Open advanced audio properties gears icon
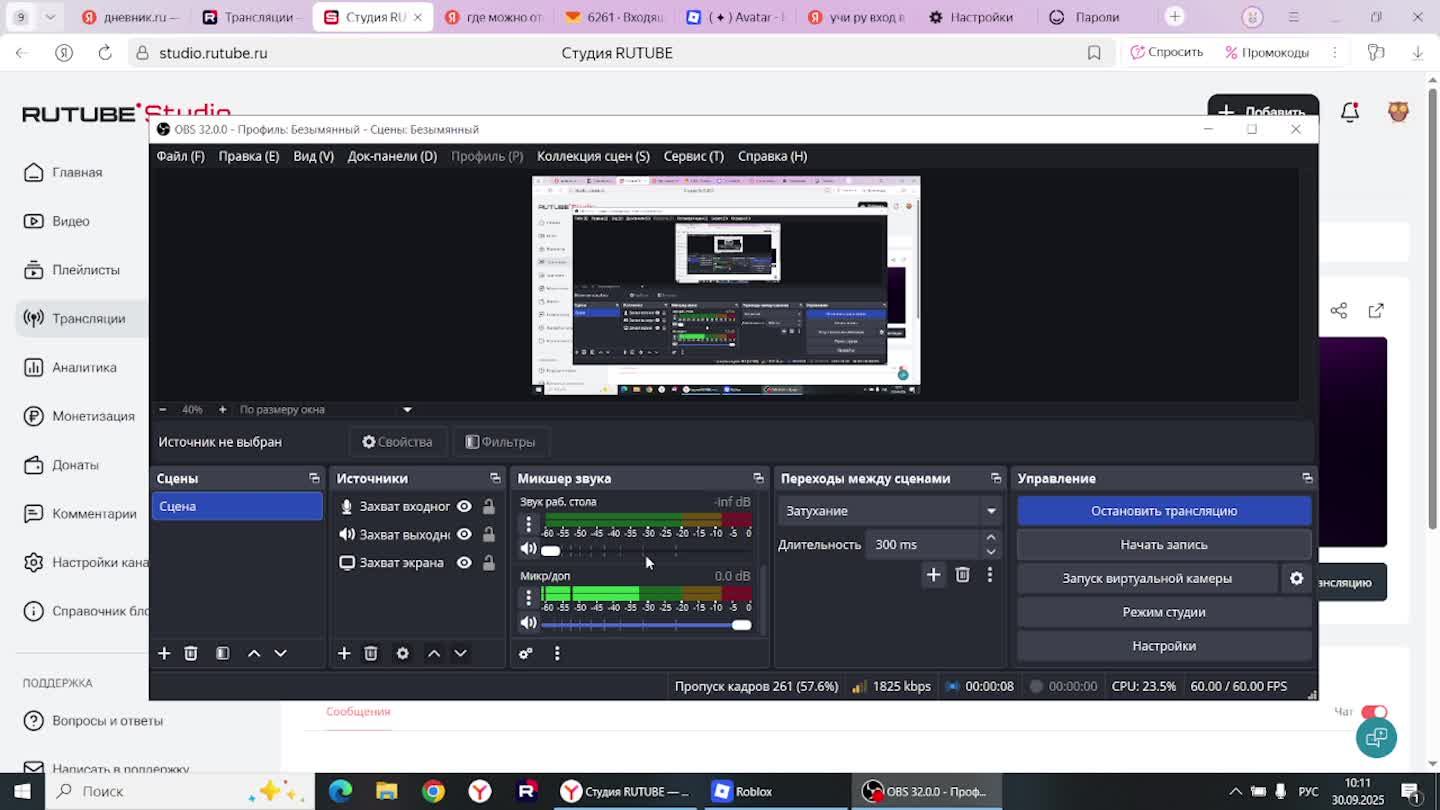This screenshot has width=1440, height=810. click(x=526, y=653)
